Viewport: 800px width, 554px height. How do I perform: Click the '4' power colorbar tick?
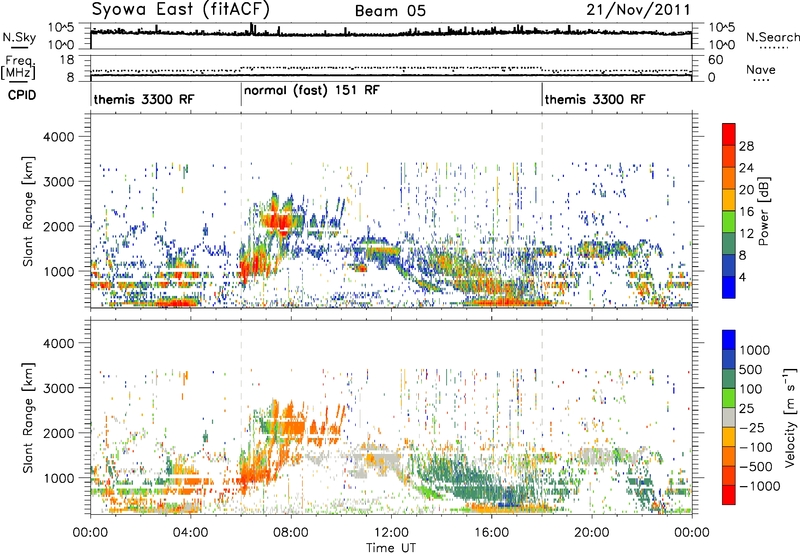tap(742, 277)
